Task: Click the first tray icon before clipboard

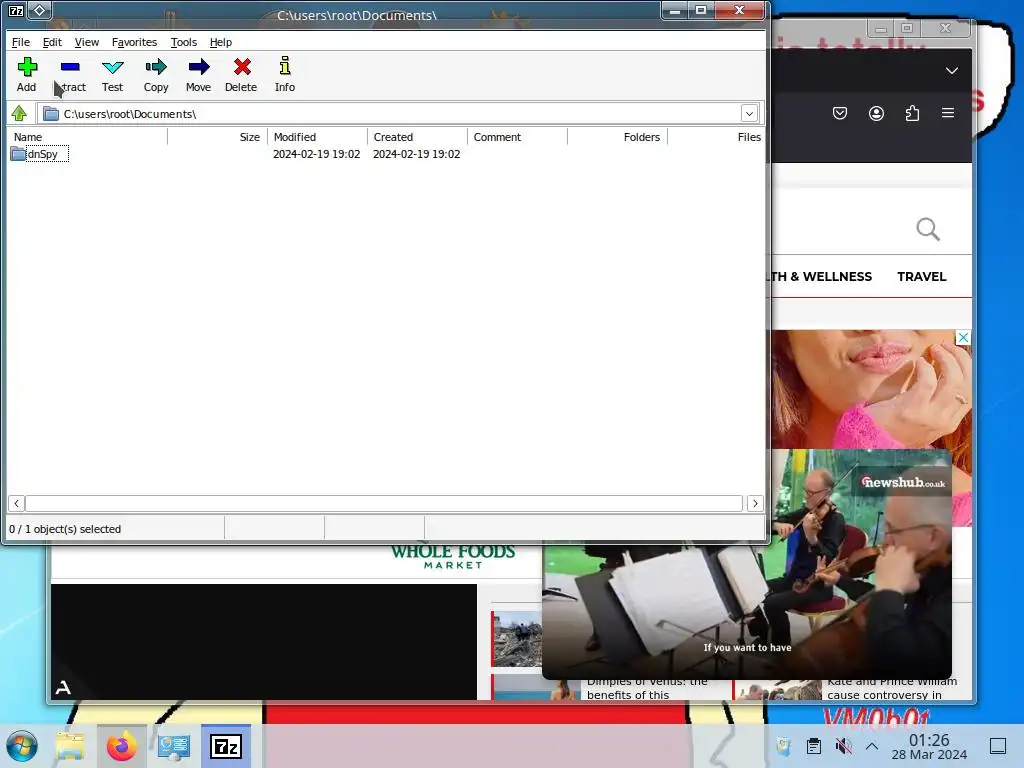Action: click(784, 746)
